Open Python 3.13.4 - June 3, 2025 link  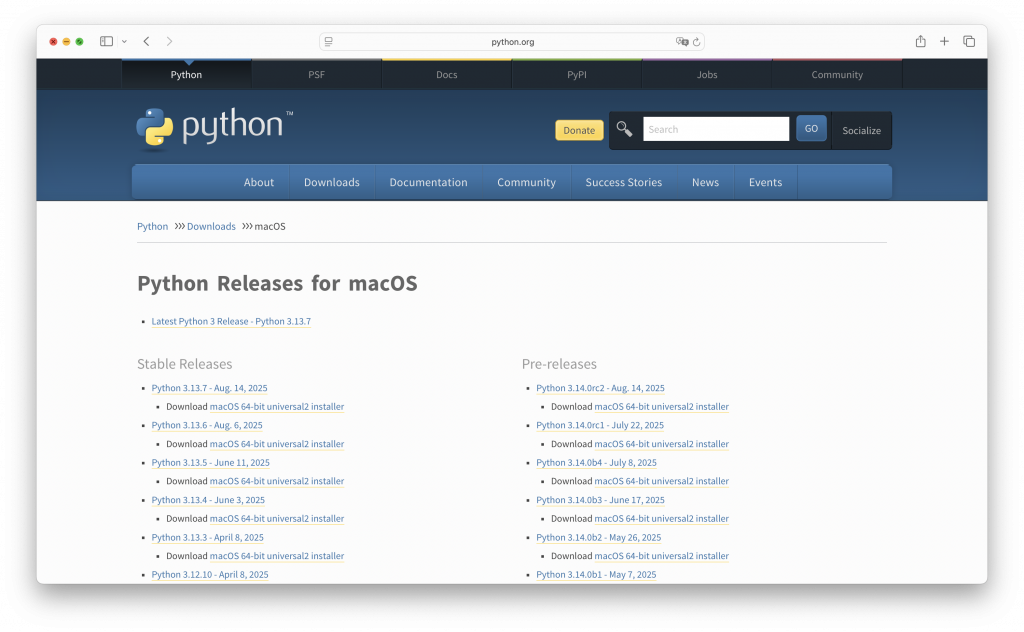click(x=208, y=500)
